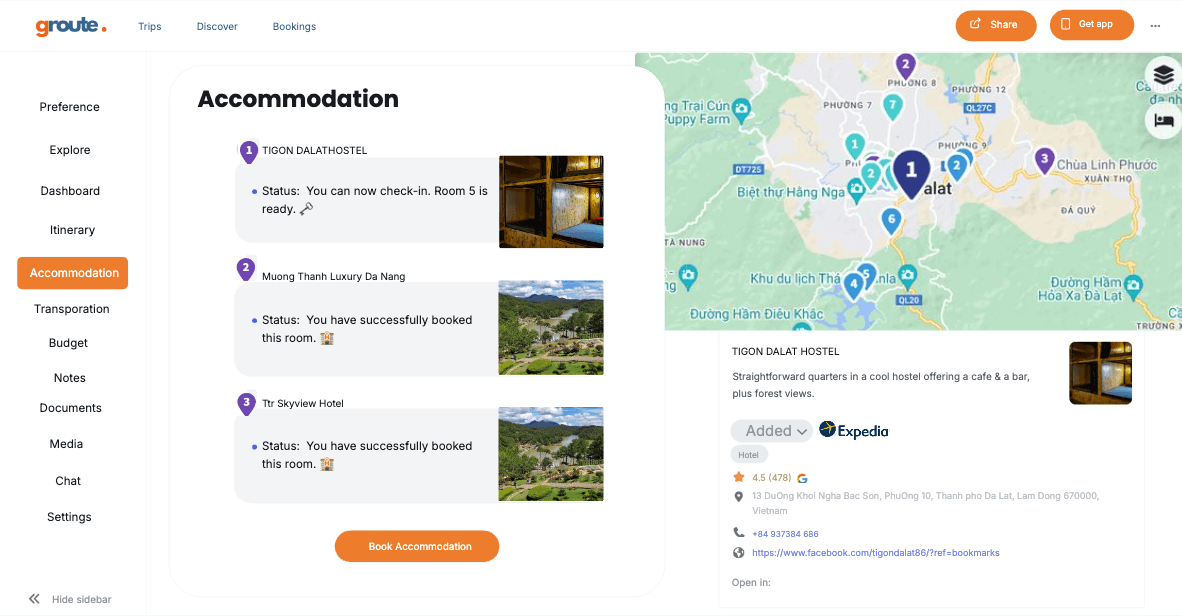
Task: Select Budget in the sidebar
Action: [68, 343]
